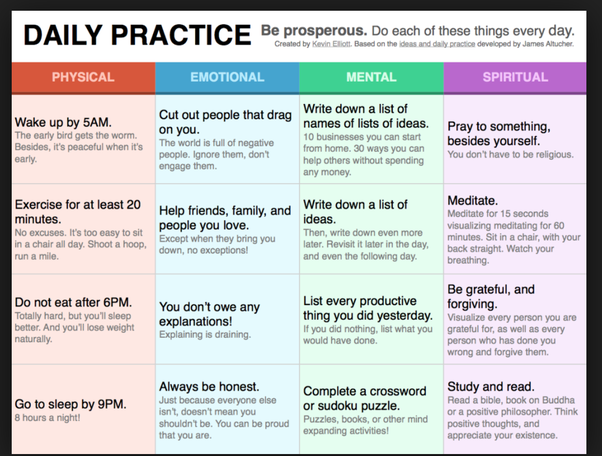The height and width of the screenshot is (456, 602).
Task: Select the PHYSICAL column header
Action: pyautogui.click(x=82, y=77)
